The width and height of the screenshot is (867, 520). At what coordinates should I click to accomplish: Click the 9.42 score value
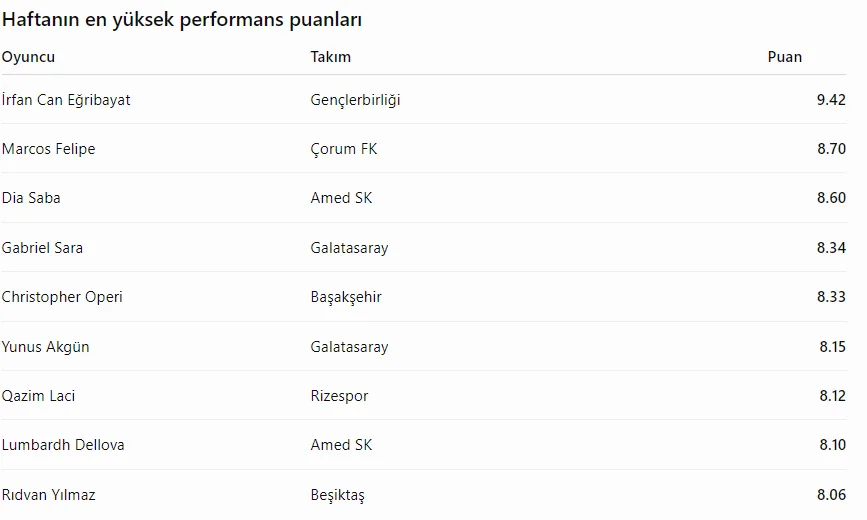click(x=831, y=100)
